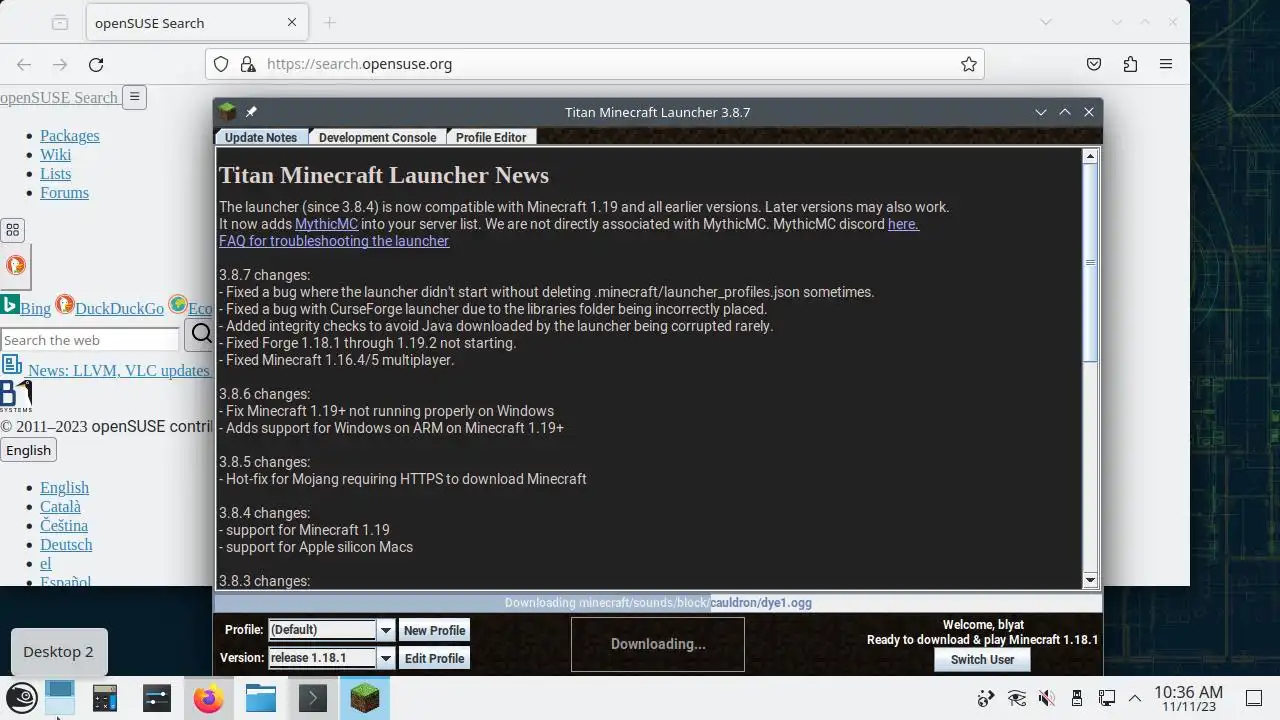Viewport: 1280px width, 720px height.
Task: Open the virtual desktop pager in taskbar
Action: 60,697
